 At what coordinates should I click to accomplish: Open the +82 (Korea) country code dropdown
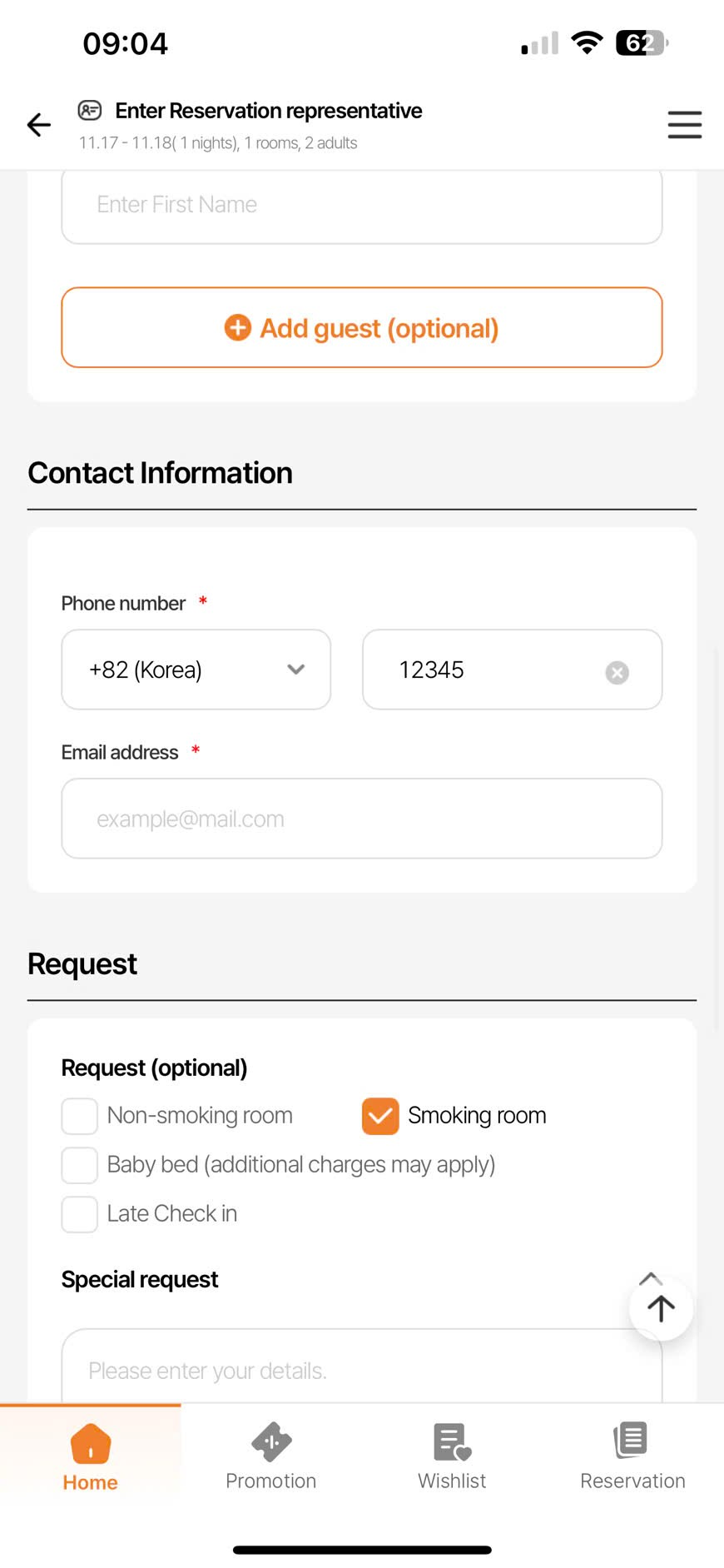[196, 670]
